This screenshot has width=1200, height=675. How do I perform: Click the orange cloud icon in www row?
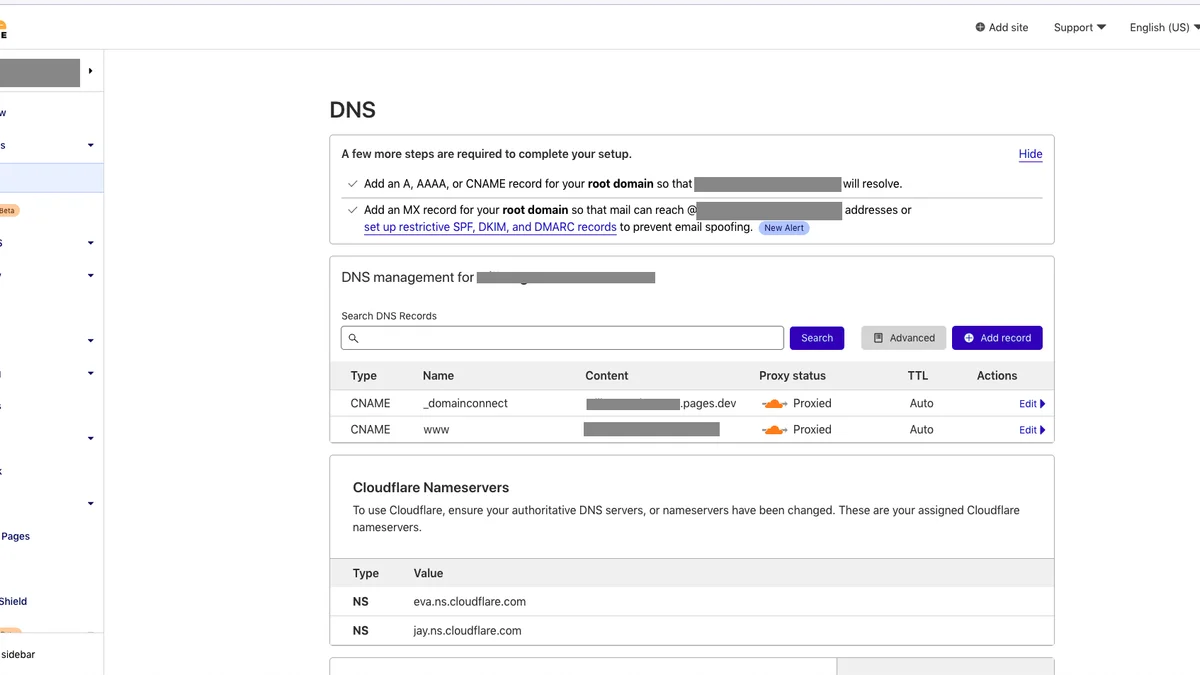pyautogui.click(x=774, y=430)
